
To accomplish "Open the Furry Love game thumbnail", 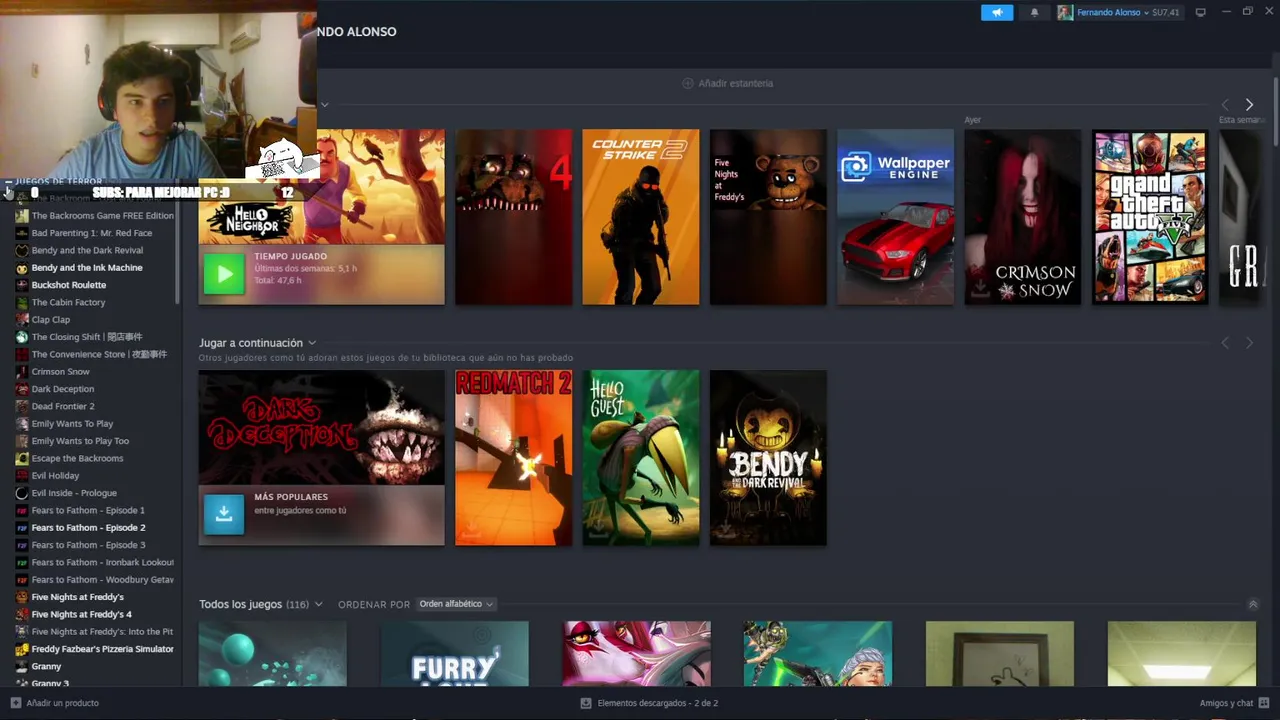I will [x=455, y=654].
